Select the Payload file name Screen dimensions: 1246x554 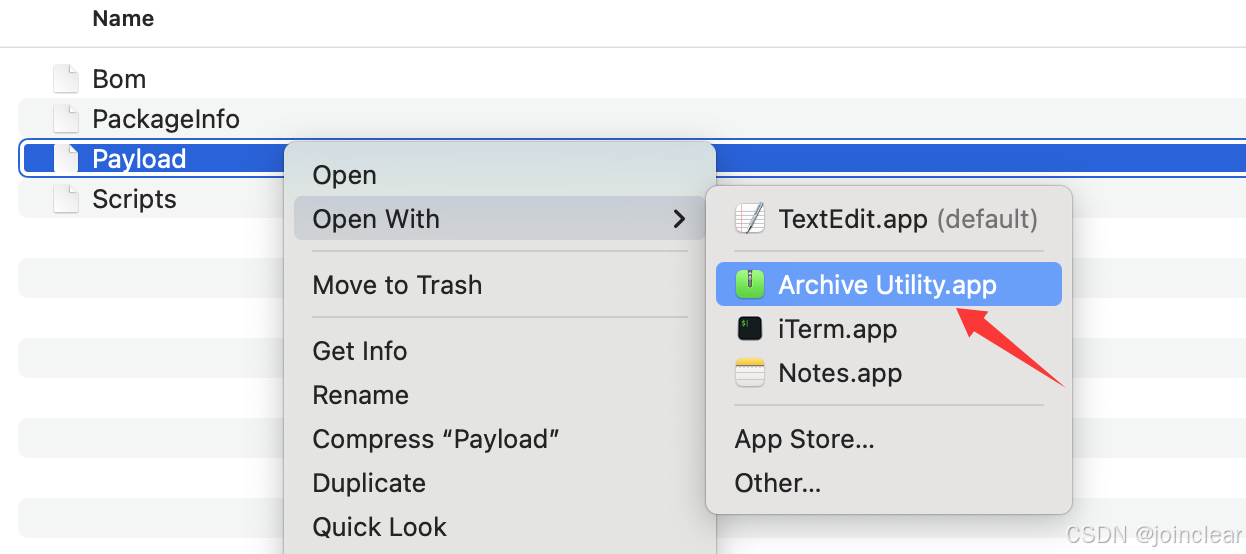point(139,159)
